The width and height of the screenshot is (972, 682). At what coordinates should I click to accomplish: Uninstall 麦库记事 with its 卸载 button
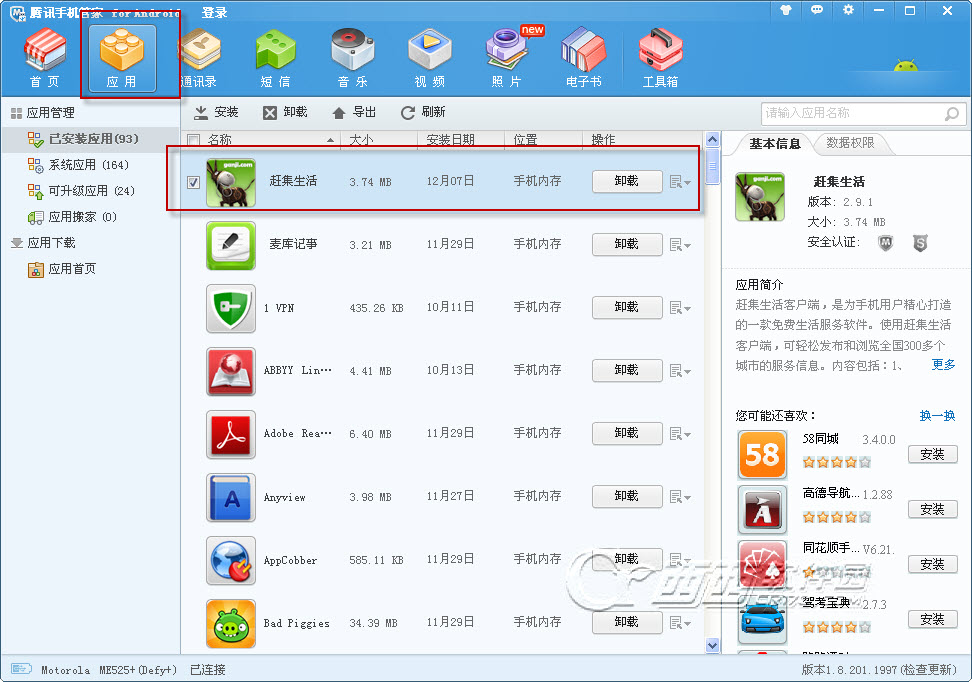pyautogui.click(x=627, y=244)
